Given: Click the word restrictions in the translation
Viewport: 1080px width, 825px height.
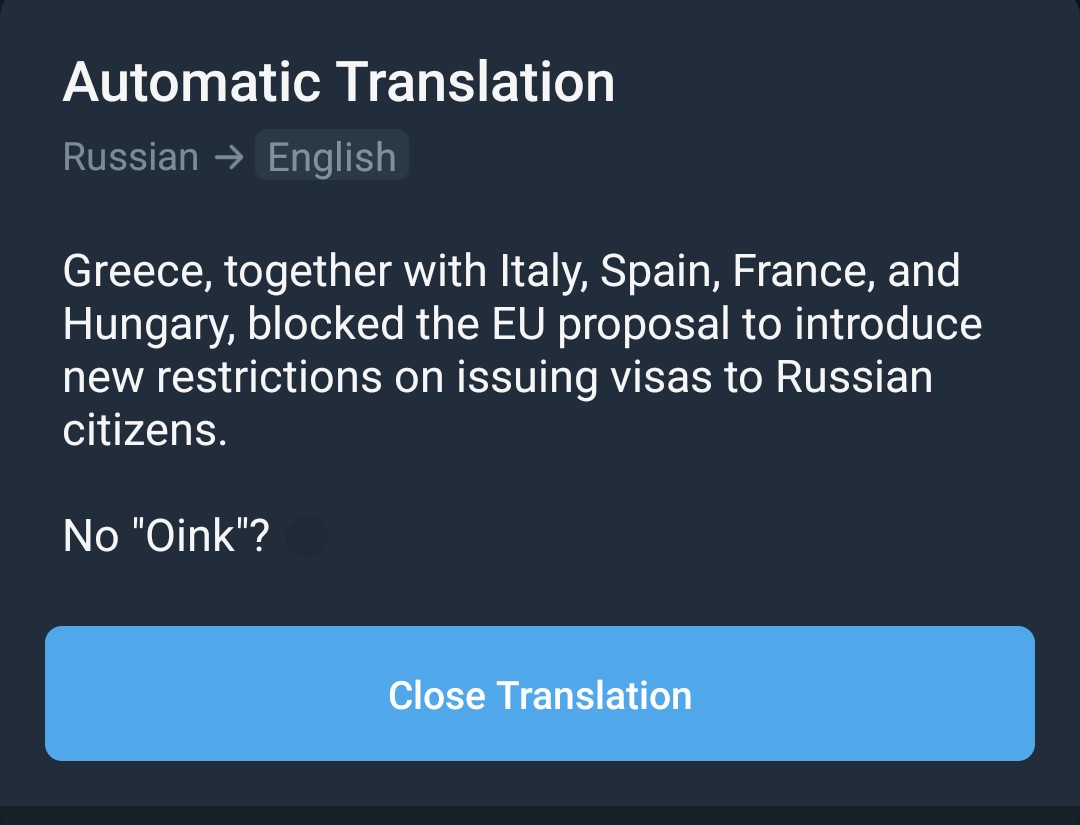Looking at the screenshot, I should point(269,377).
